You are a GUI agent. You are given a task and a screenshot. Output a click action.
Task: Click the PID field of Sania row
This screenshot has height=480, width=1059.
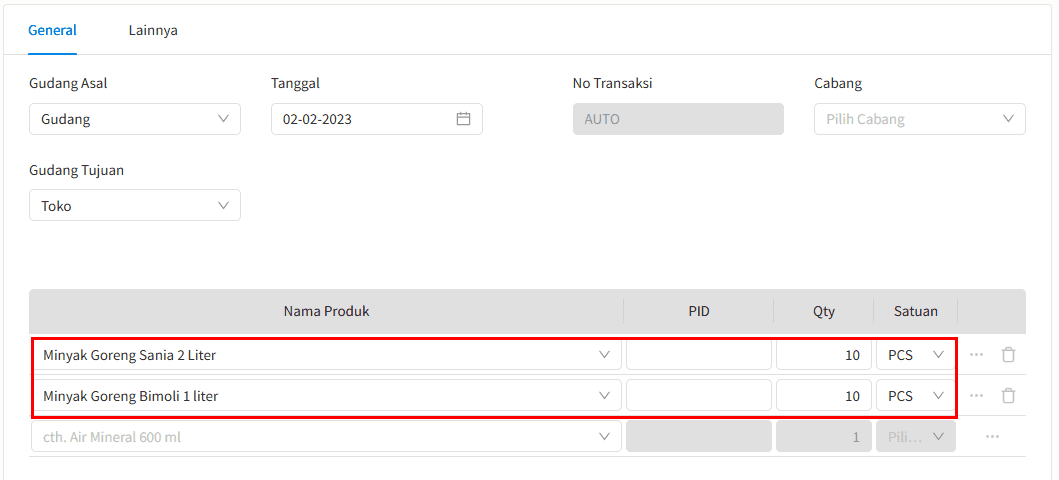[698, 355]
